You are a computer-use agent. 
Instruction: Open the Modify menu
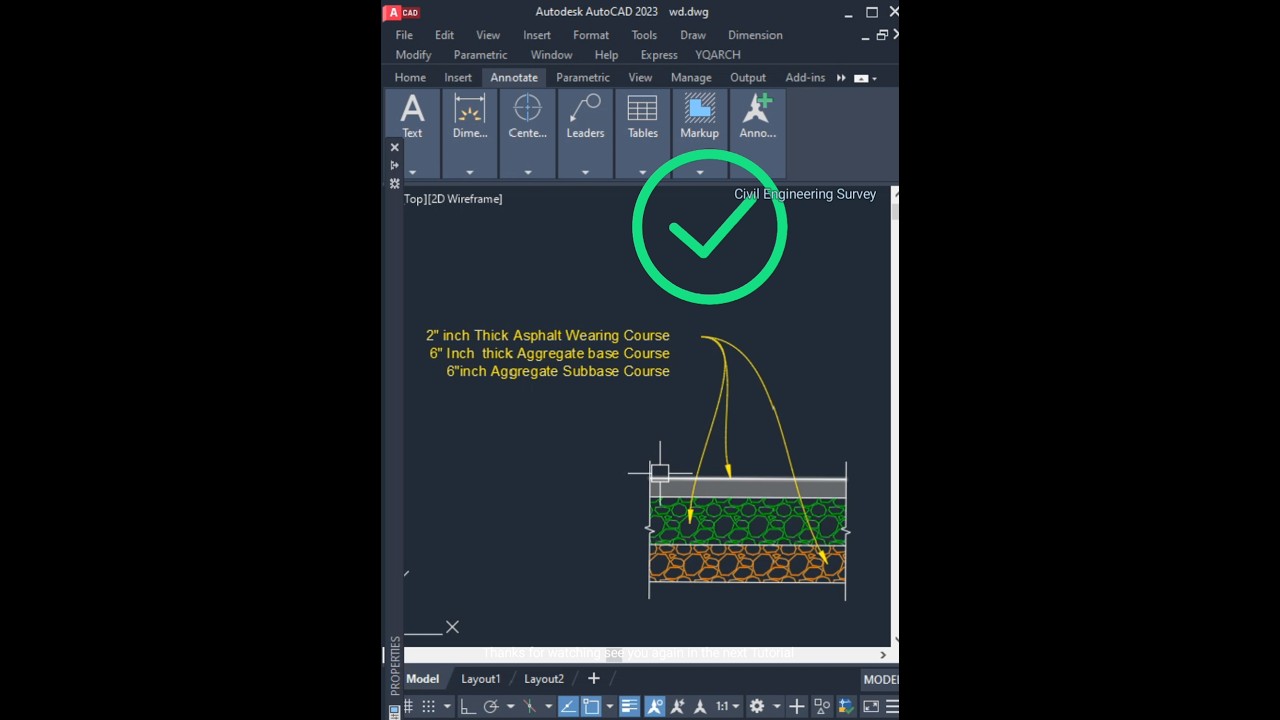(x=413, y=55)
